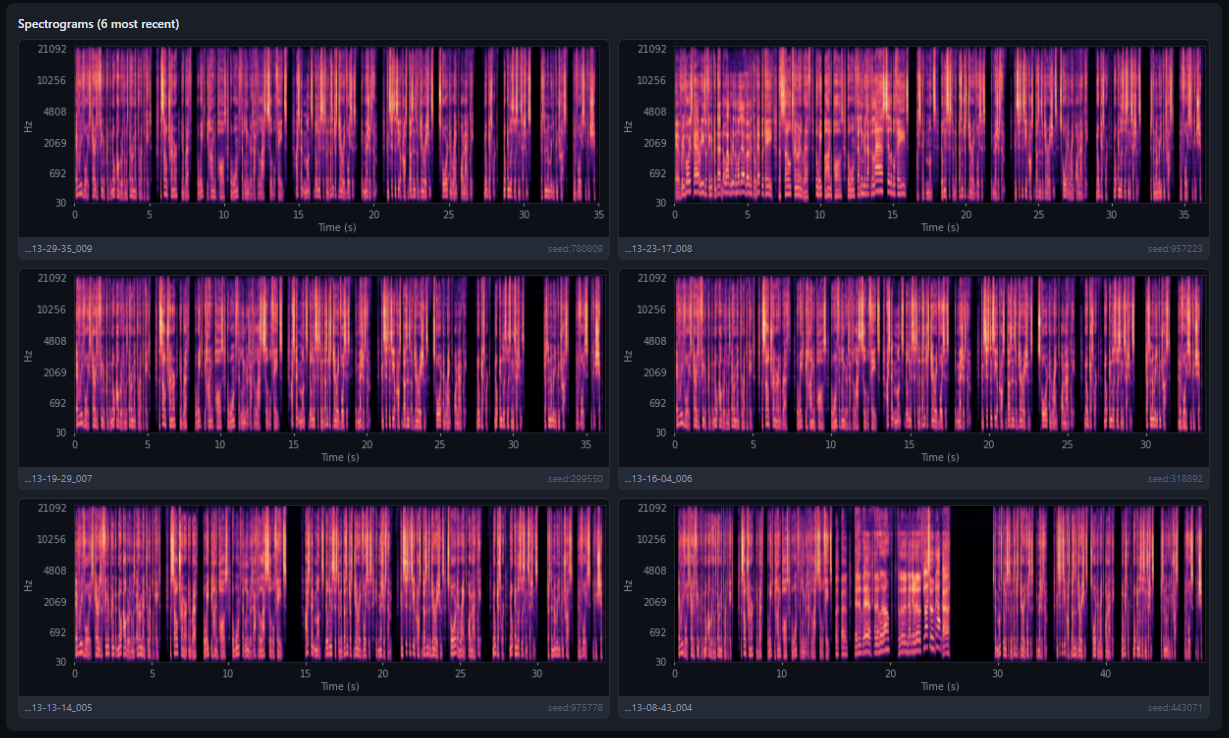Select the filename label ...13-29-35_009

coord(60,248)
